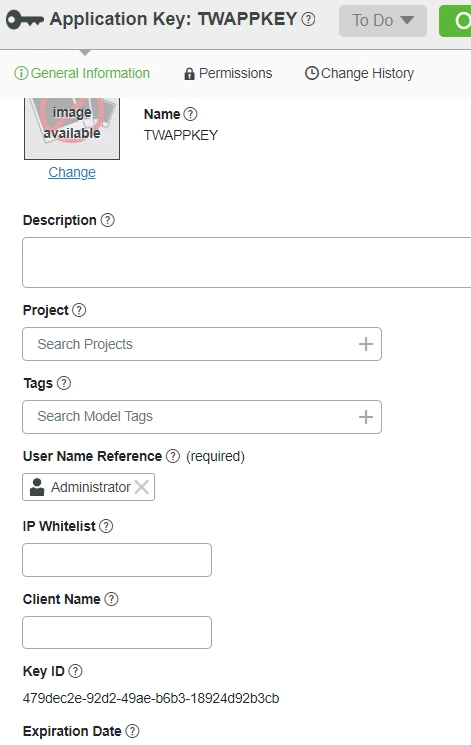
Task: Click help icon beside Key ID label
Action: 76,671
